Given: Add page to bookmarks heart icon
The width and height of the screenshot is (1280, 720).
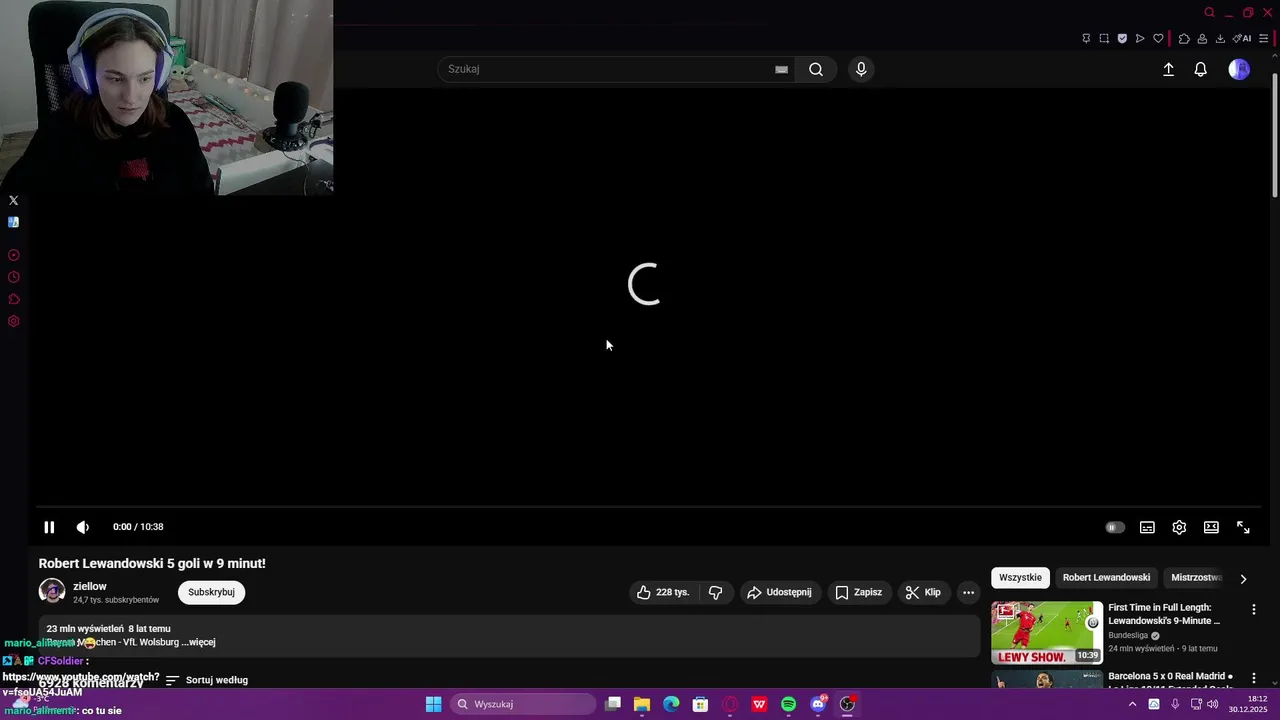Looking at the screenshot, I should pyautogui.click(x=1158, y=39).
